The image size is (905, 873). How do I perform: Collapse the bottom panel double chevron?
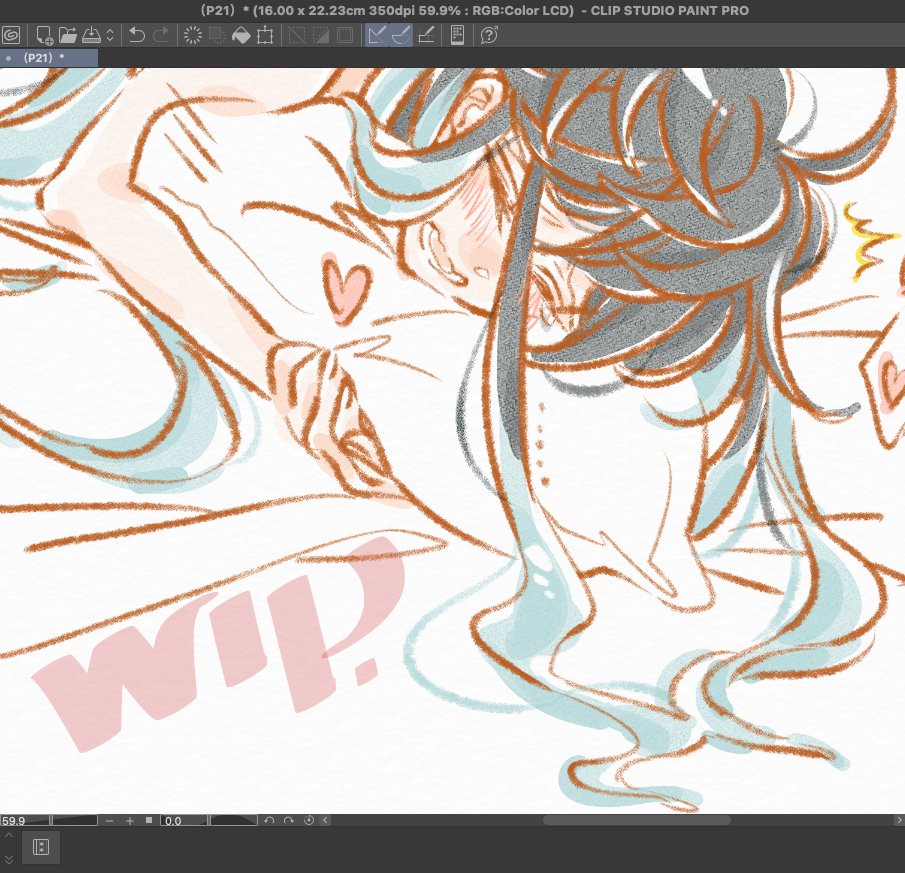(9, 859)
